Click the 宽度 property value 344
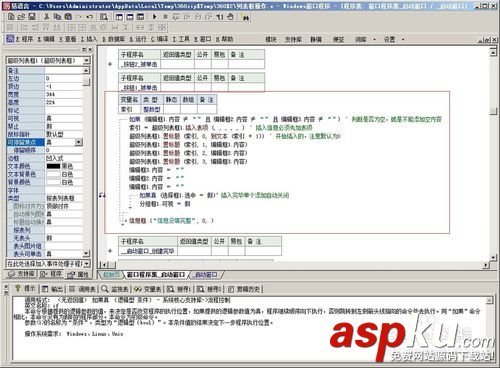Image resolution: width=500 pixels, height=368 pixels. 64,94
